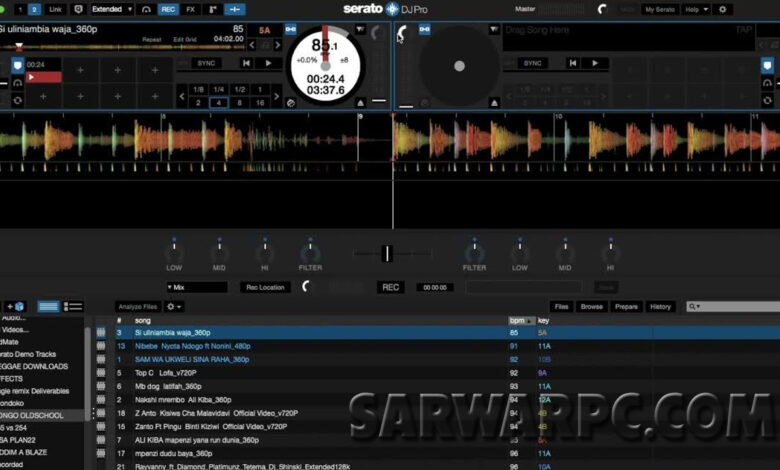Open the Prepare tab
This screenshot has height=470, width=780.
pyautogui.click(x=626, y=307)
